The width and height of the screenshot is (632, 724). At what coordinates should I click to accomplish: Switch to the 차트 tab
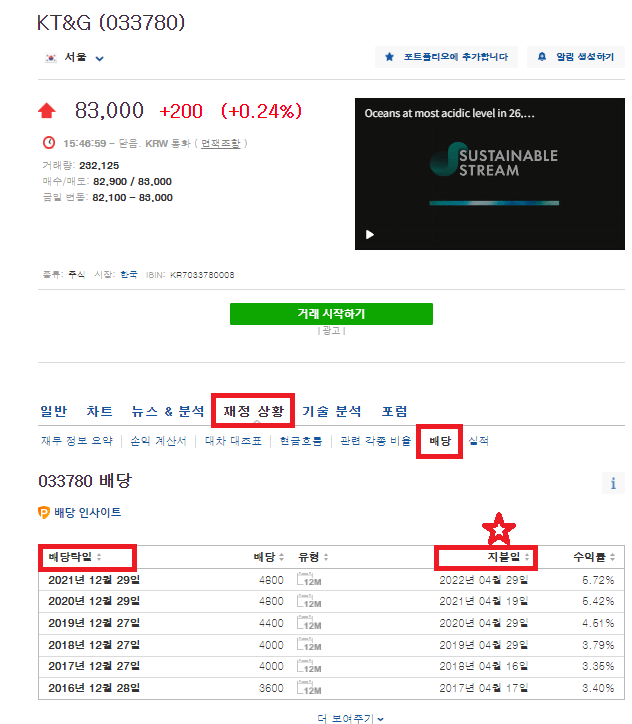(x=100, y=411)
